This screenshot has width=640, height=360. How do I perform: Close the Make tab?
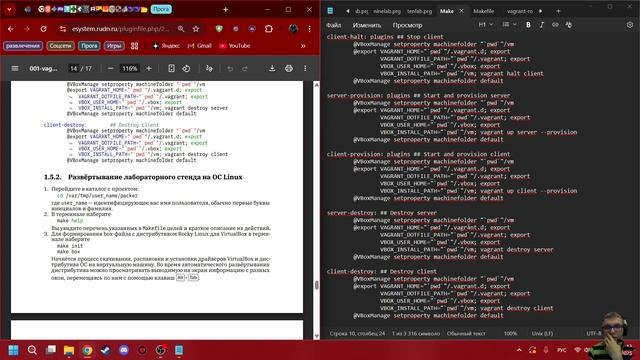pyautogui.click(x=461, y=11)
